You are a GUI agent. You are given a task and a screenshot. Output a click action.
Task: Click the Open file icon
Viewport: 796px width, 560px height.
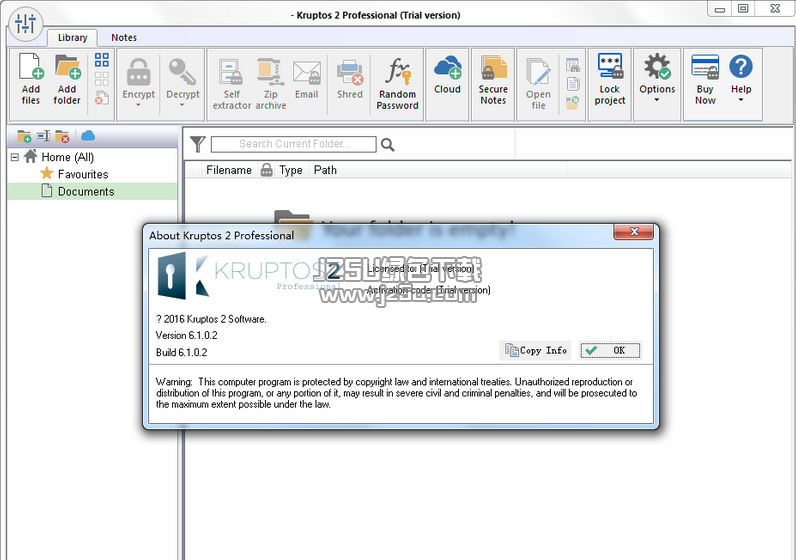538,72
